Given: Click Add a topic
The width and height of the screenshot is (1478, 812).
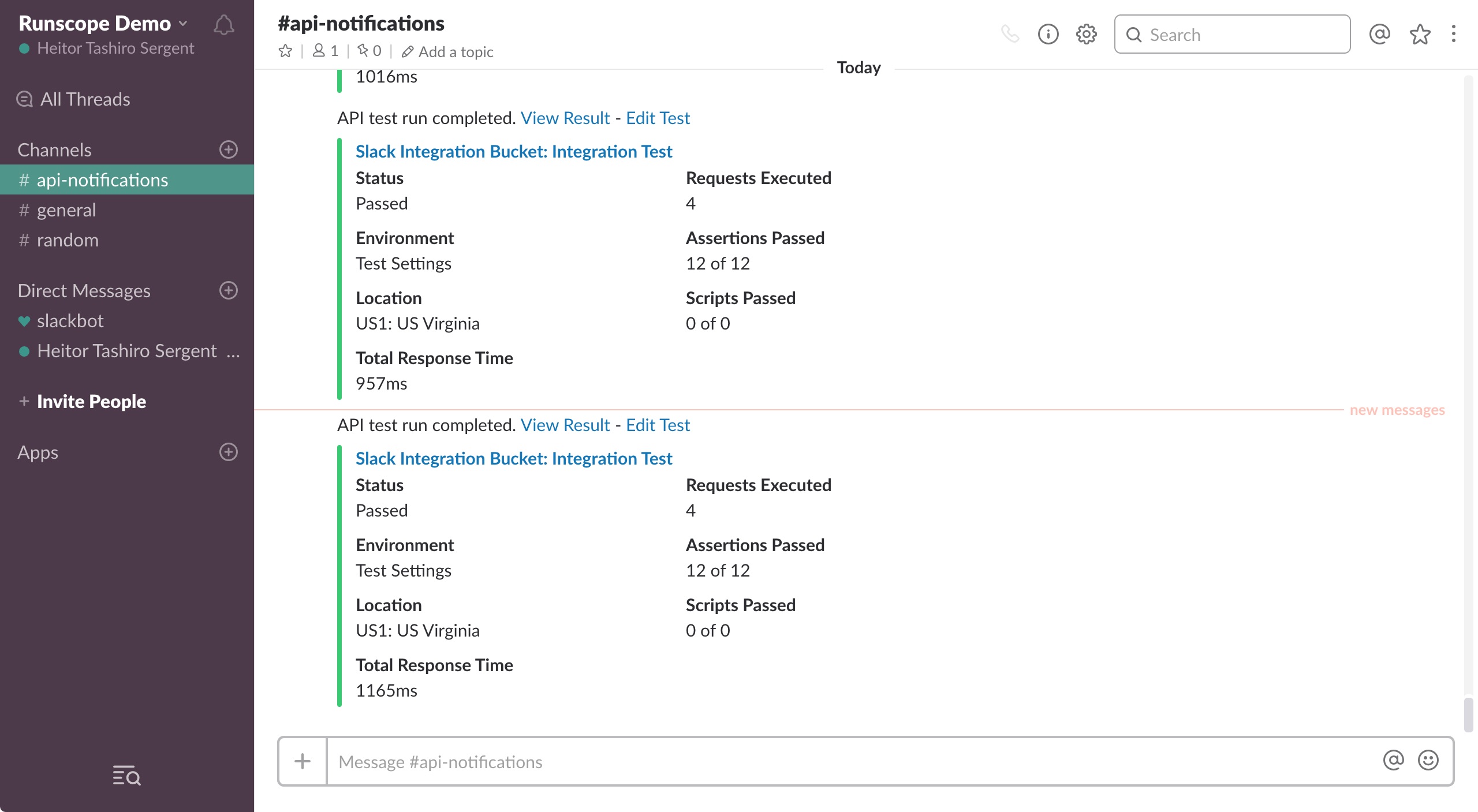Looking at the screenshot, I should [x=447, y=52].
